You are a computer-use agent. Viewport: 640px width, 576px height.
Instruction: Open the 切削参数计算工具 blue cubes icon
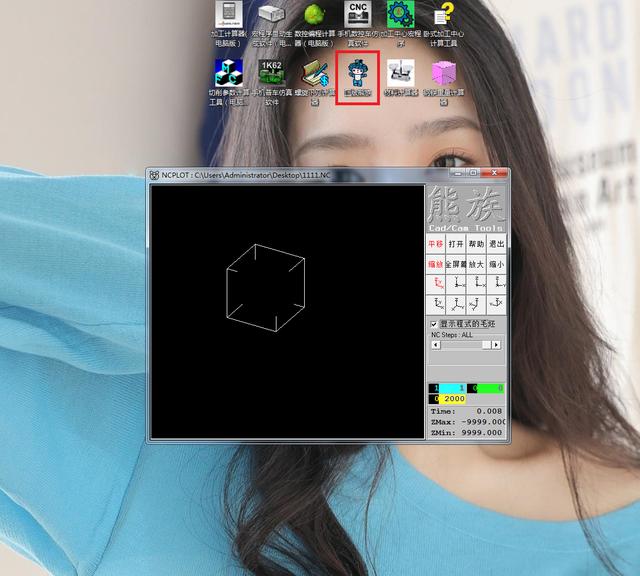point(229,80)
